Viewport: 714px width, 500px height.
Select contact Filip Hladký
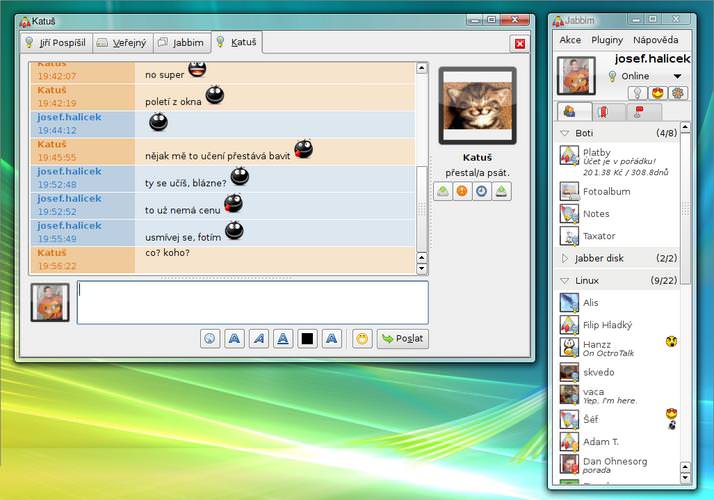(617, 325)
